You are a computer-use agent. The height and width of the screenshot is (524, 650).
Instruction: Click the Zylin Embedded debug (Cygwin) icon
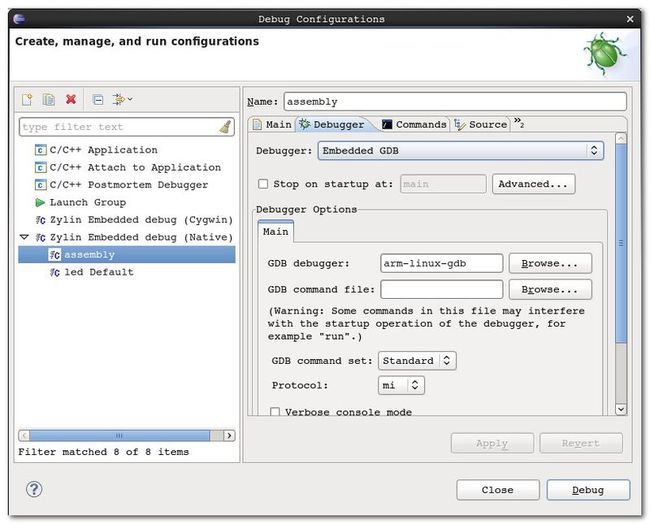[x=40, y=220]
